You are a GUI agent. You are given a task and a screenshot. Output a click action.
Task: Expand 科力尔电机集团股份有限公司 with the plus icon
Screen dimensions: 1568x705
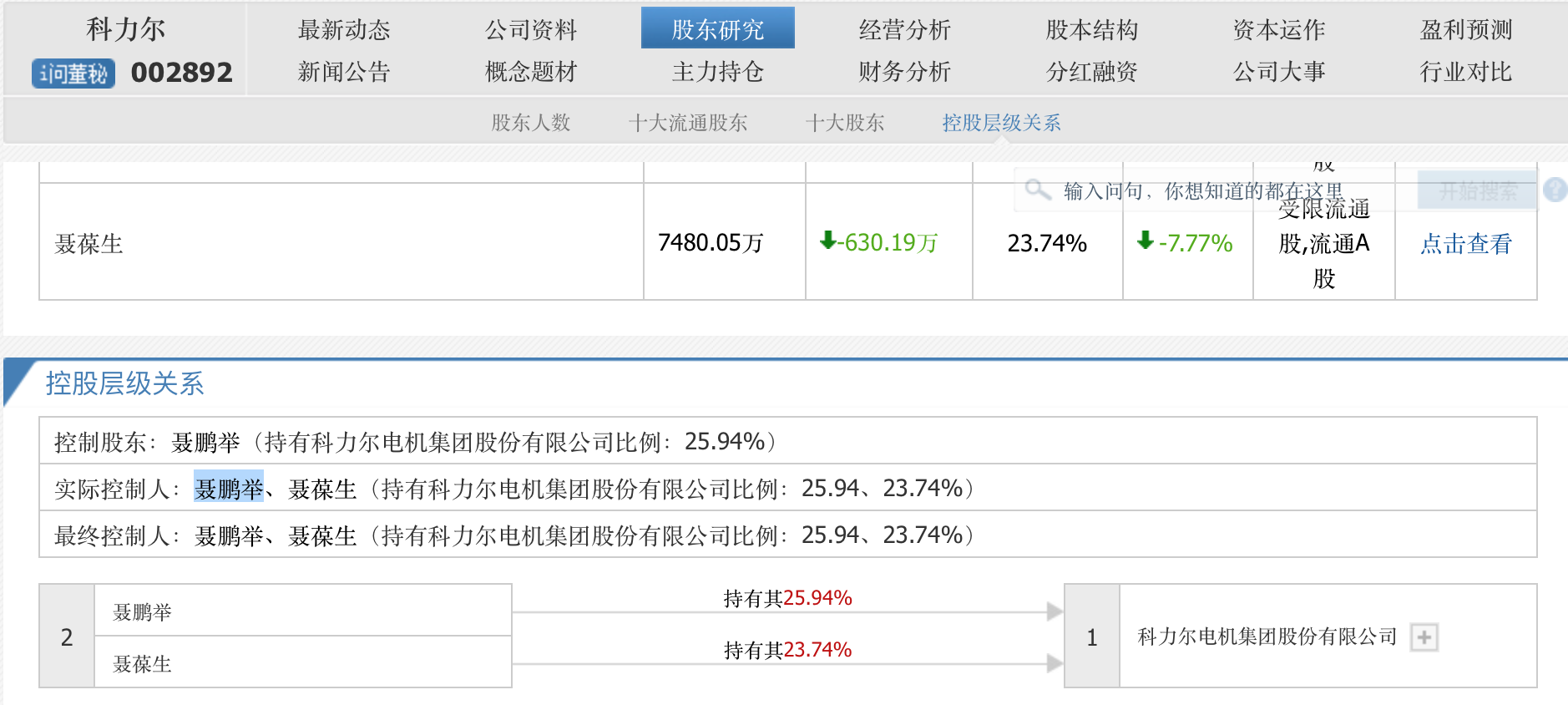pyautogui.click(x=1424, y=637)
